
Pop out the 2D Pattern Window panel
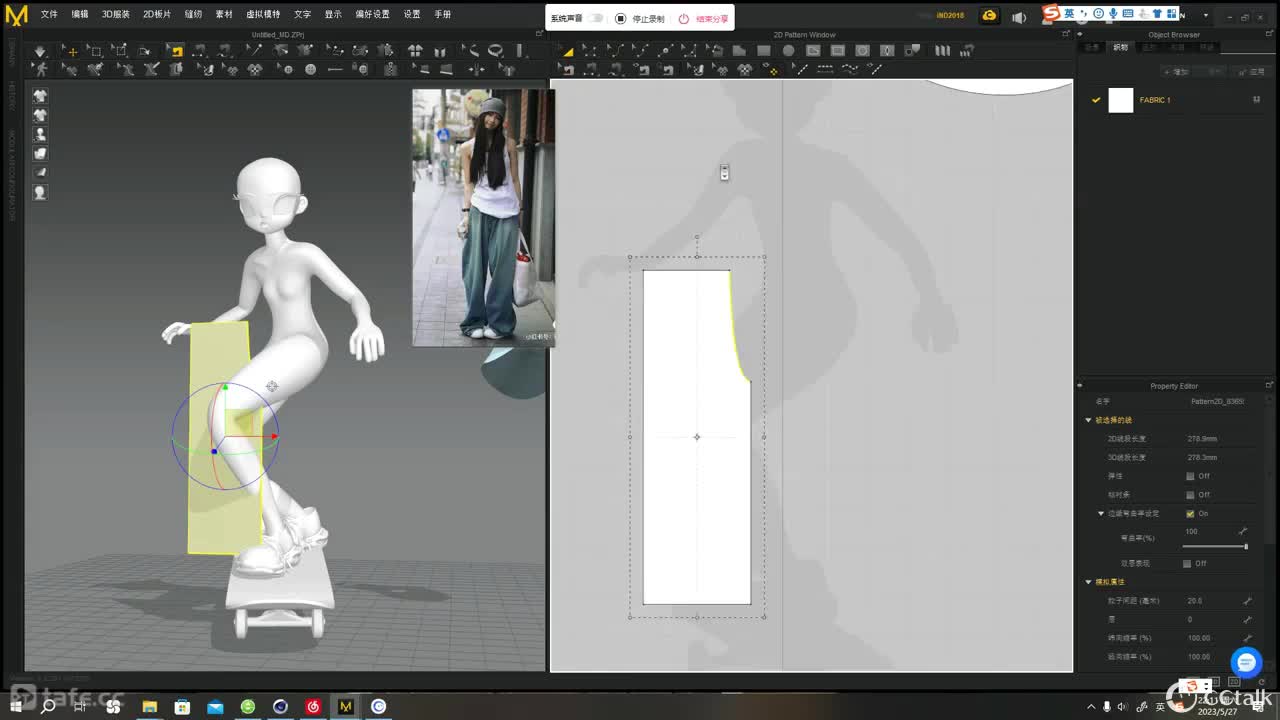coord(1064,34)
